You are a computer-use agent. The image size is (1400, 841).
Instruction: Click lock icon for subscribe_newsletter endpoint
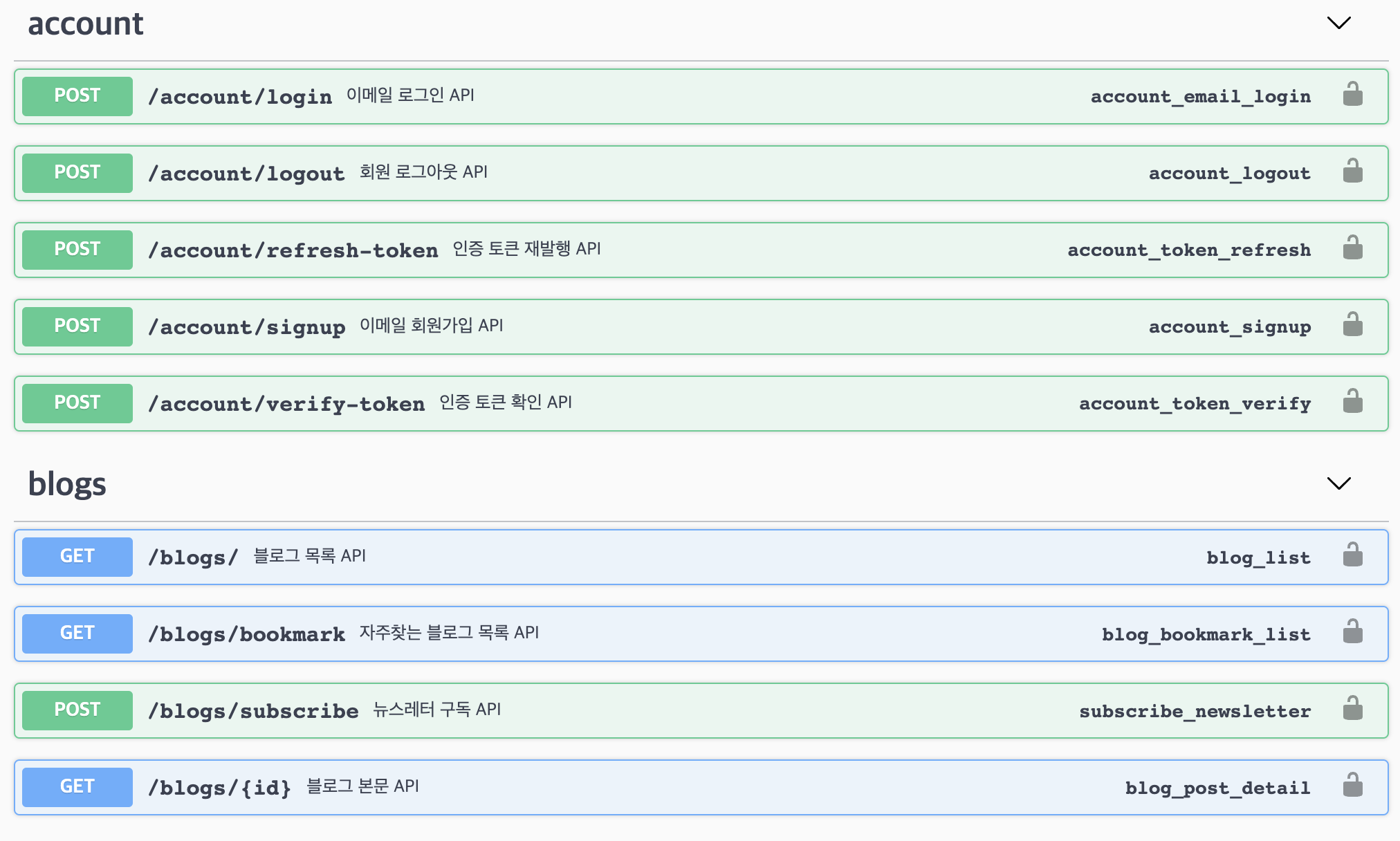pos(1352,709)
